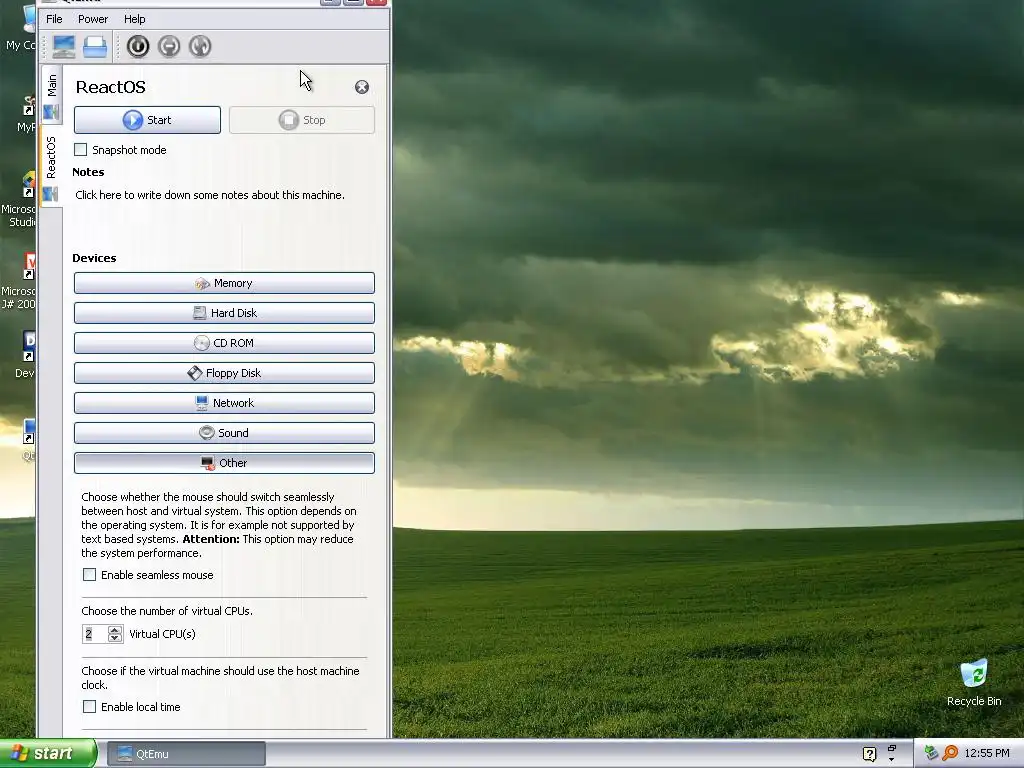Expand the Floppy Disk device section

pos(224,374)
